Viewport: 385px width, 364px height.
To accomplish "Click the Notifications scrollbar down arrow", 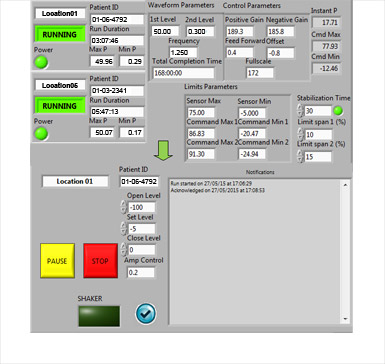I will tap(345, 319).
